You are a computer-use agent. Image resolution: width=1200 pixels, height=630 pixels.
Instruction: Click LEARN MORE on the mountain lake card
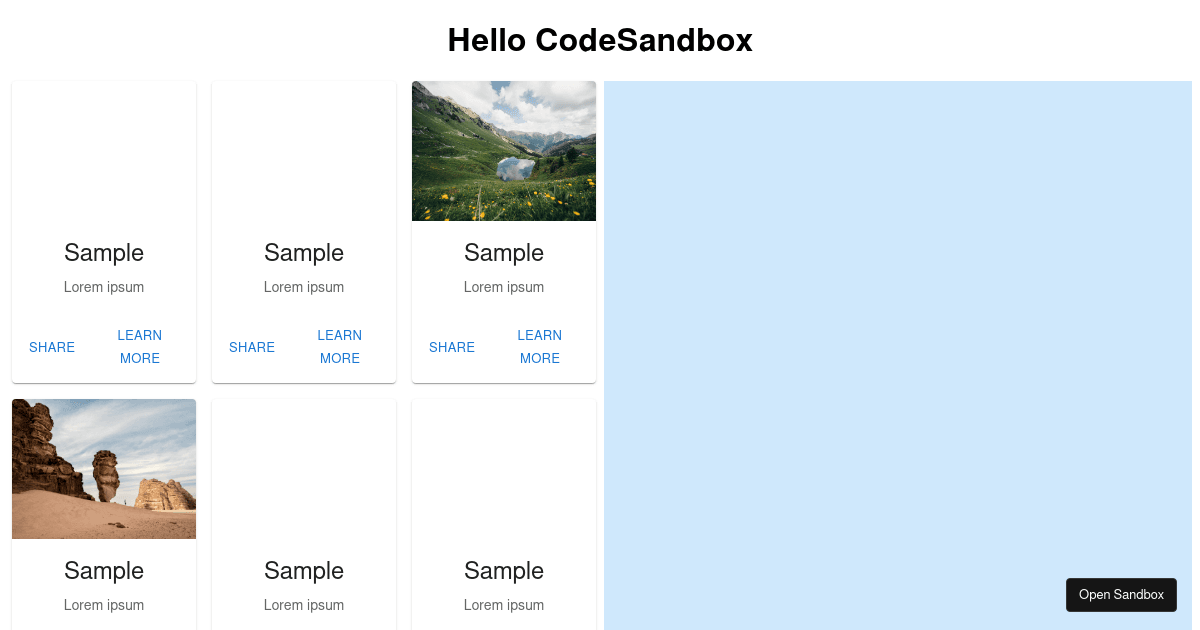[x=540, y=347]
